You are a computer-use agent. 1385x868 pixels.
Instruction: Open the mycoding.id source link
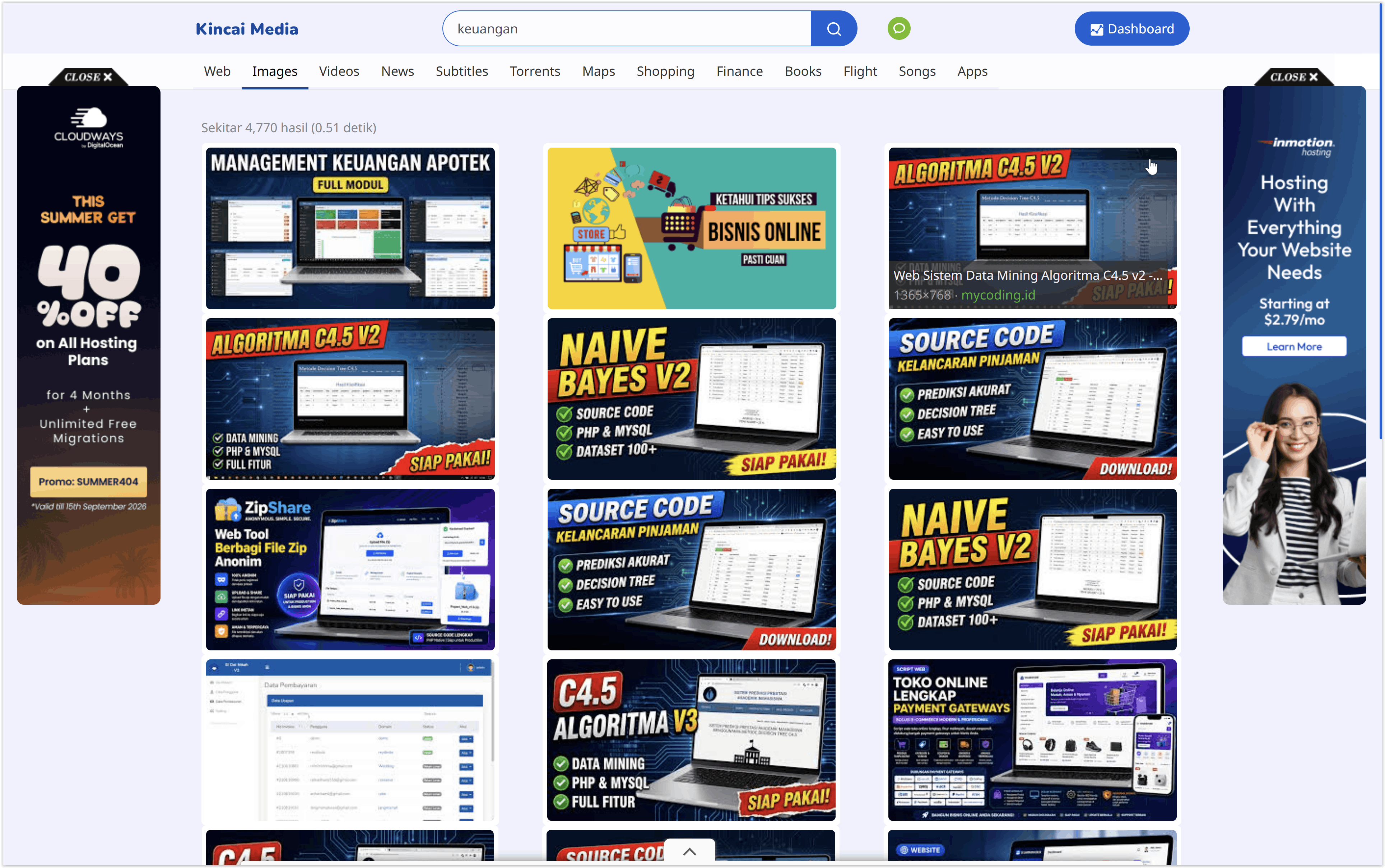(x=998, y=294)
